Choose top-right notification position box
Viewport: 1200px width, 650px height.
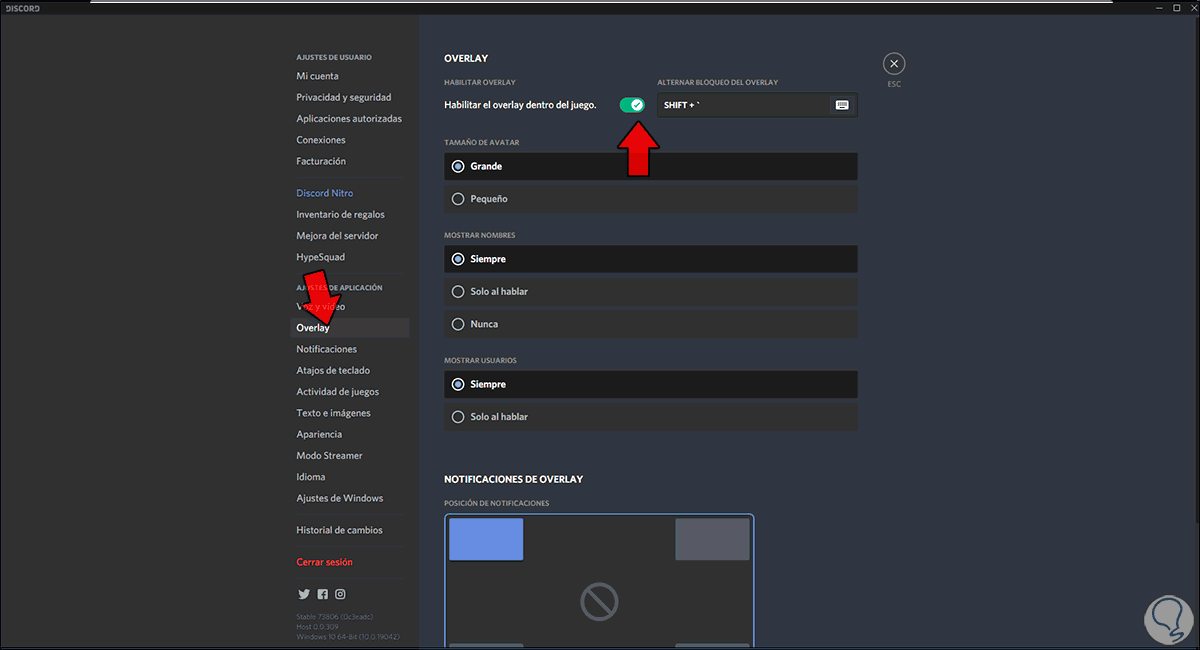click(712, 539)
